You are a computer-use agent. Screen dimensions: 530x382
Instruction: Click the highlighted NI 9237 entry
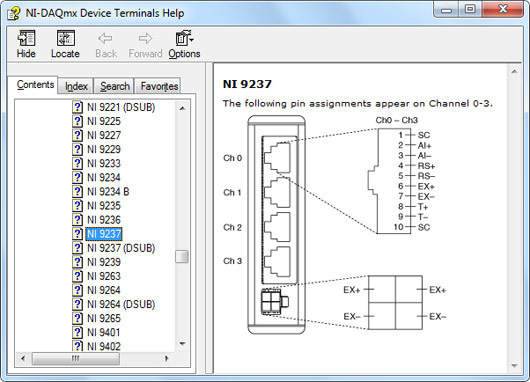pos(104,234)
